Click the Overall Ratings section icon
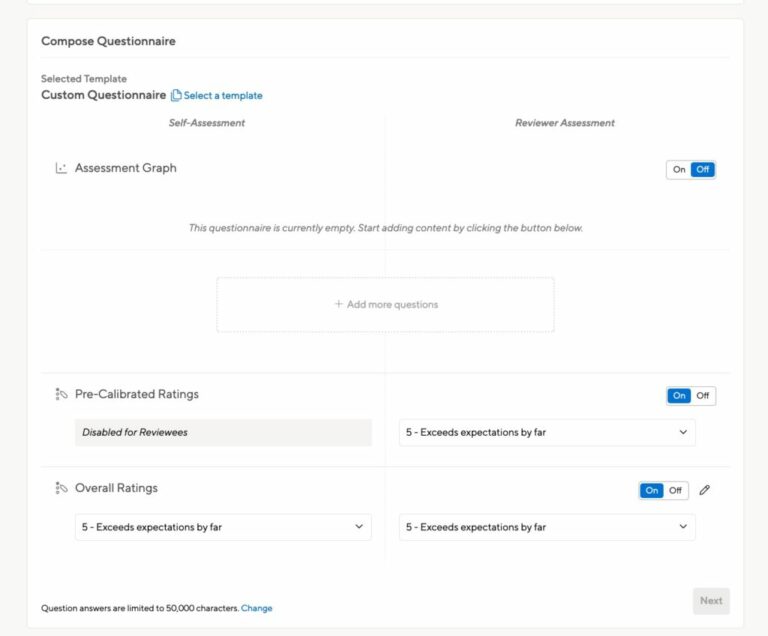 61,488
